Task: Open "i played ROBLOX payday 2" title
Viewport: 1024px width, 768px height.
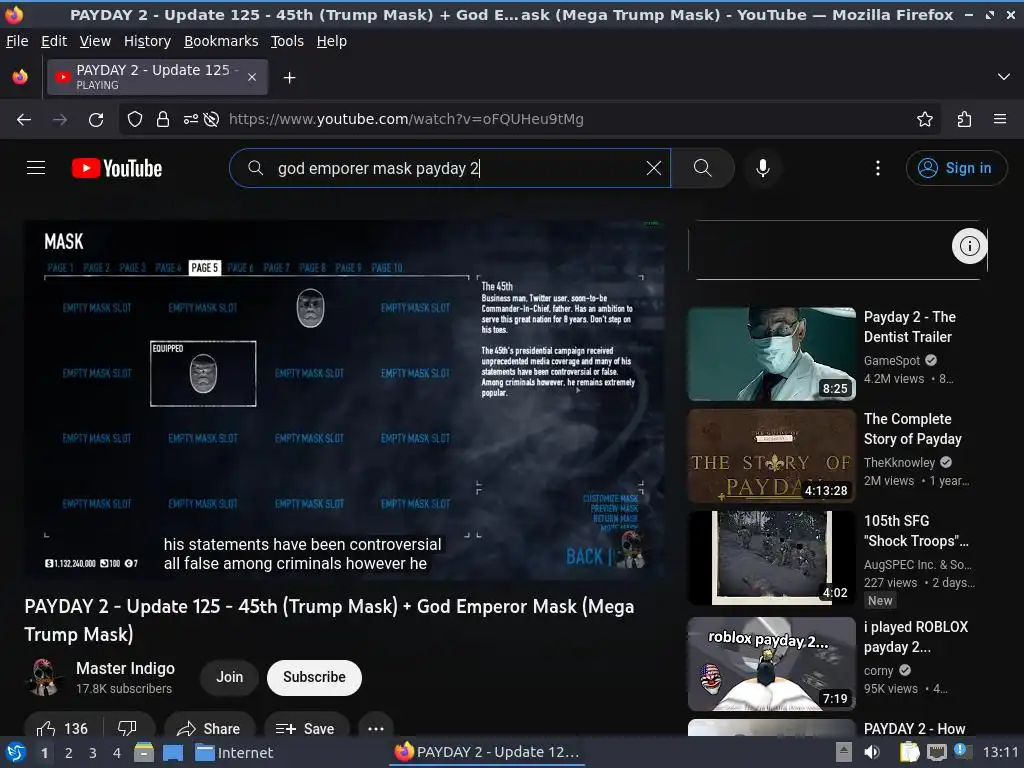Action: 916,637
